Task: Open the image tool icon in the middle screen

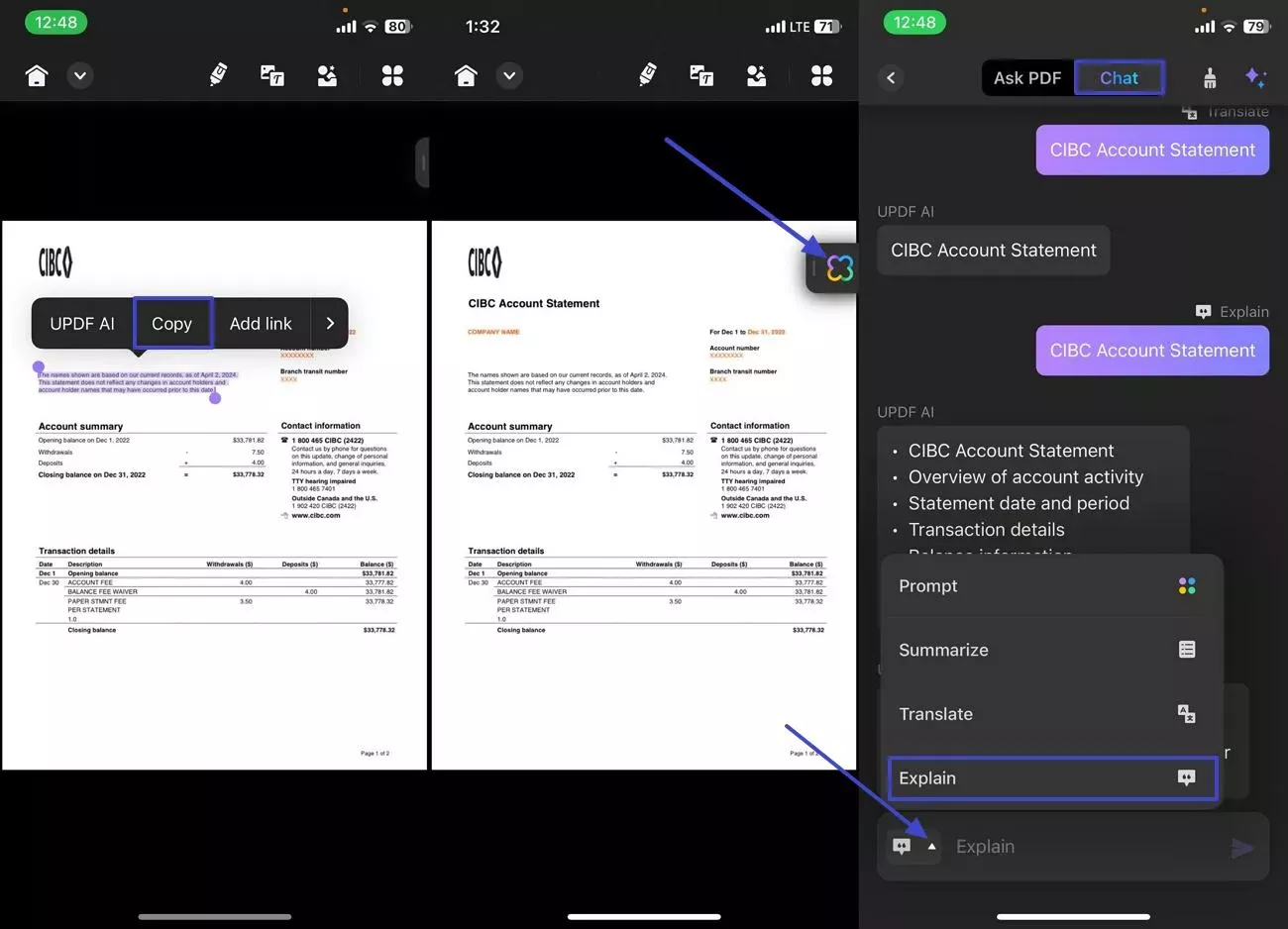Action: click(756, 76)
